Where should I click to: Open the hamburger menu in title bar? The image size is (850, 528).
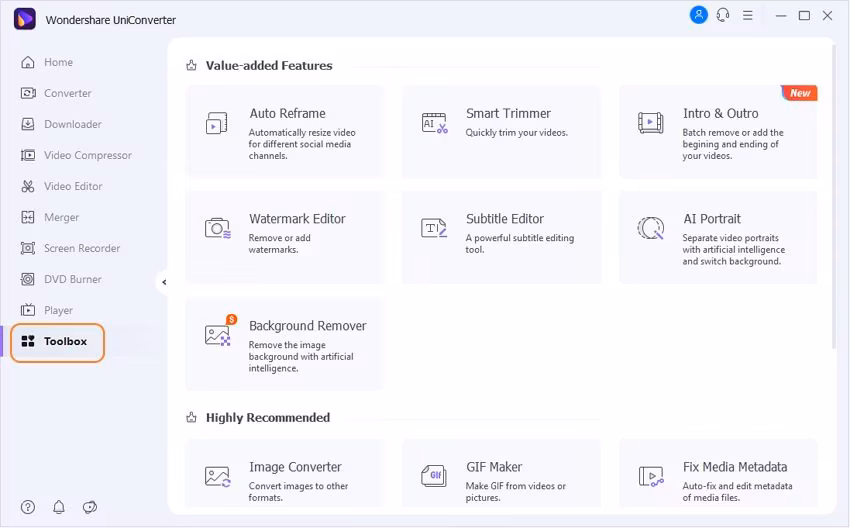[748, 16]
